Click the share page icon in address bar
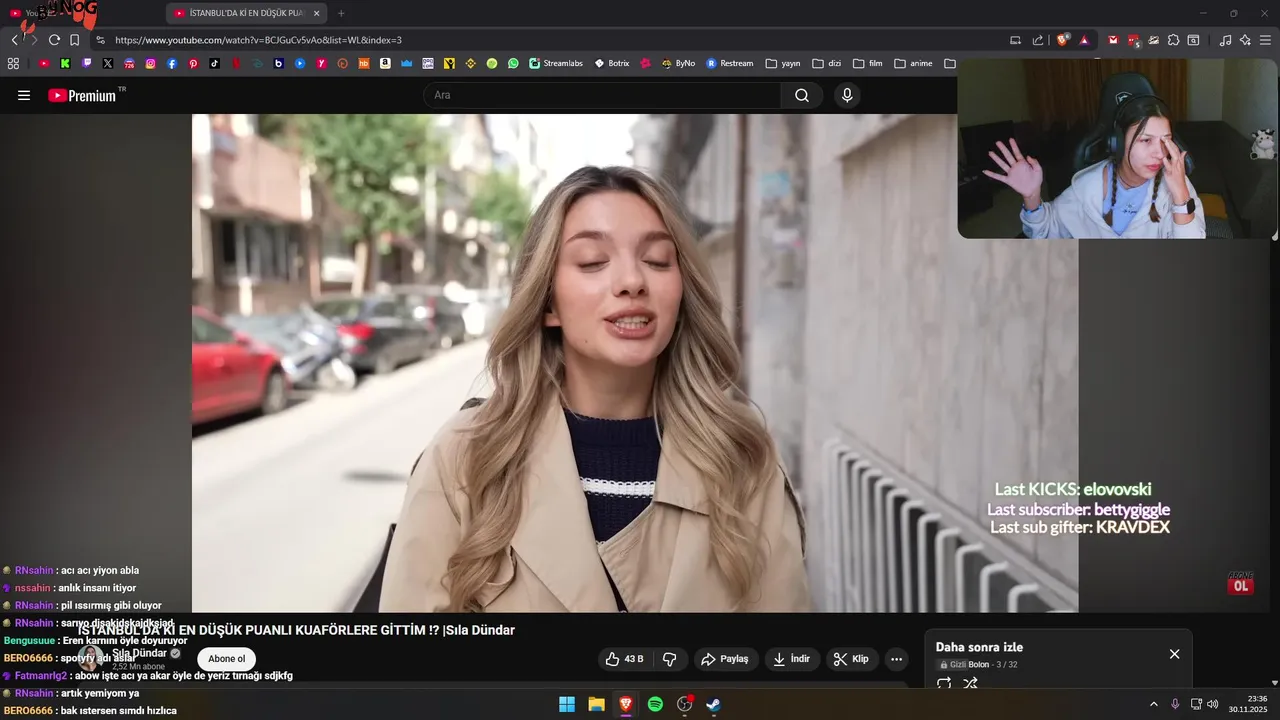This screenshot has width=1280, height=720. 1038,40
